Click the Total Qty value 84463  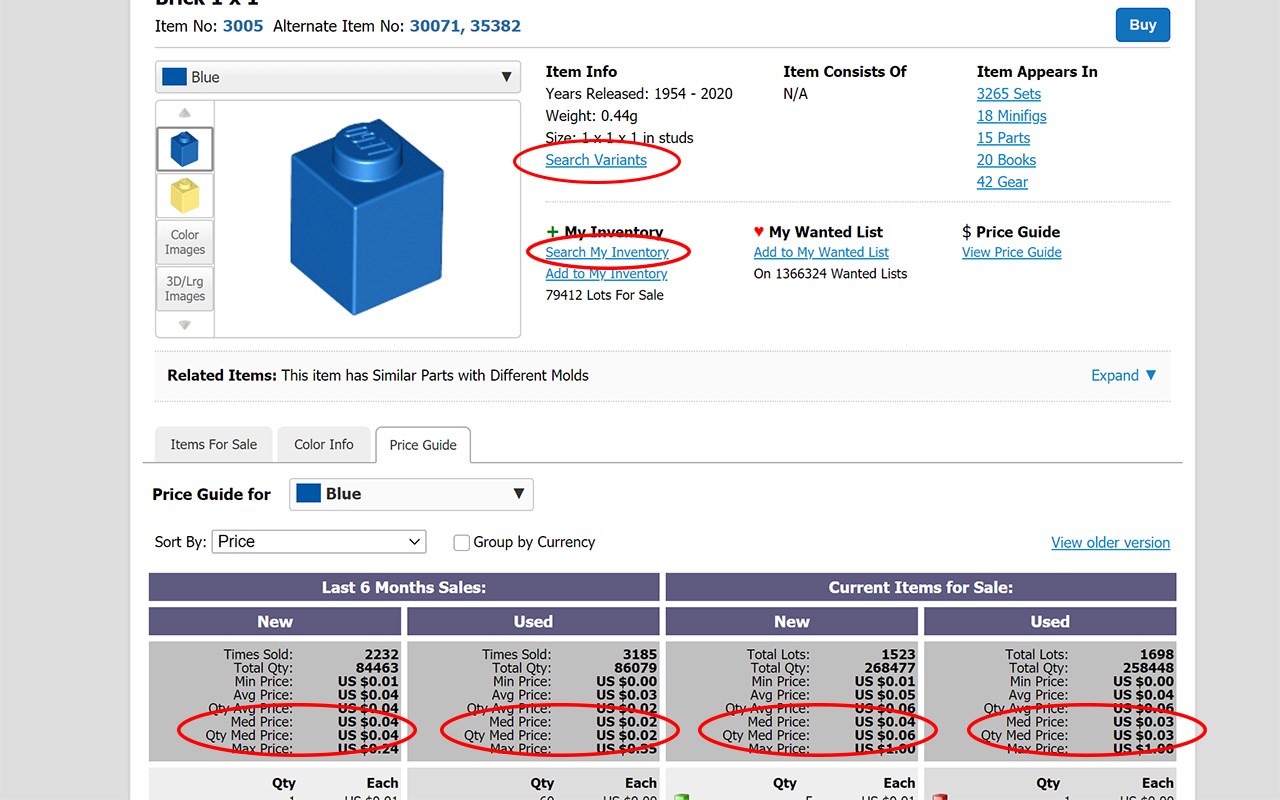(x=378, y=668)
